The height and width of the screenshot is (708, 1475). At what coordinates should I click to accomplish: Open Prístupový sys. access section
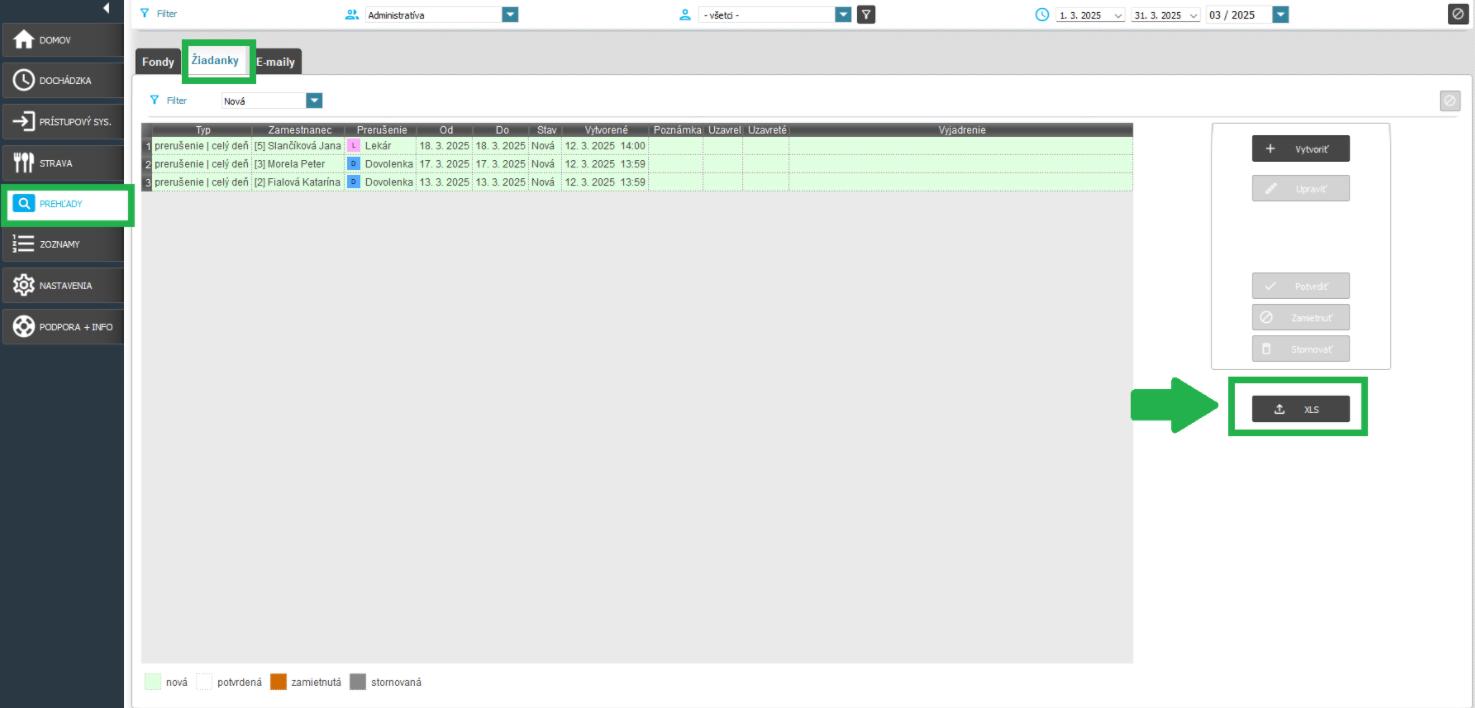(62, 122)
